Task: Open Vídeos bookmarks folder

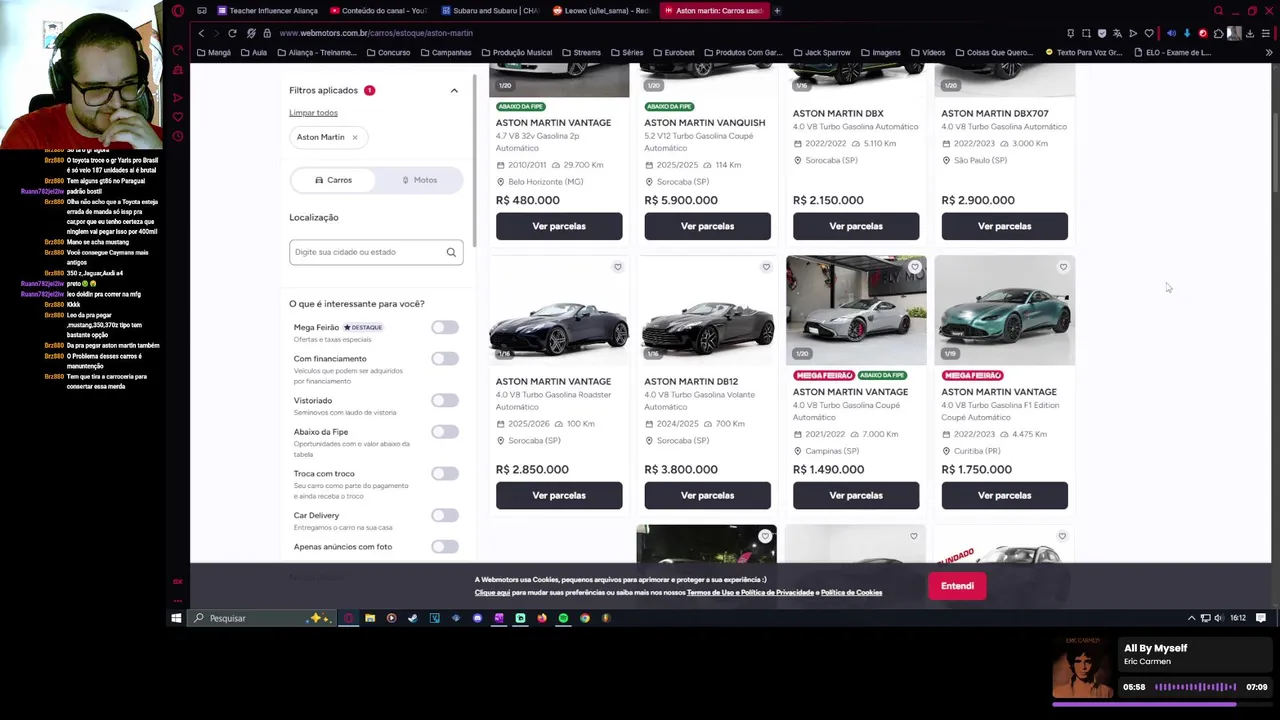Action: coord(928,52)
